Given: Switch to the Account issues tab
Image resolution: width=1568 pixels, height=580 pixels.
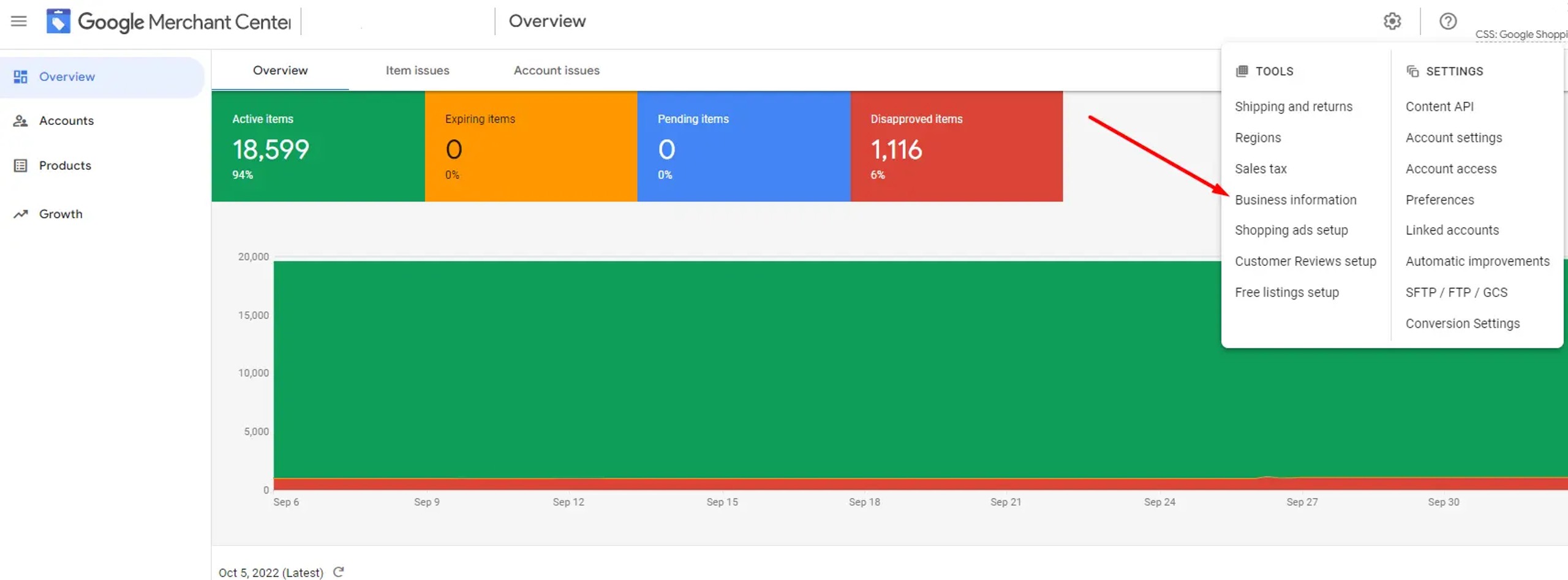Looking at the screenshot, I should pyautogui.click(x=556, y=70).
